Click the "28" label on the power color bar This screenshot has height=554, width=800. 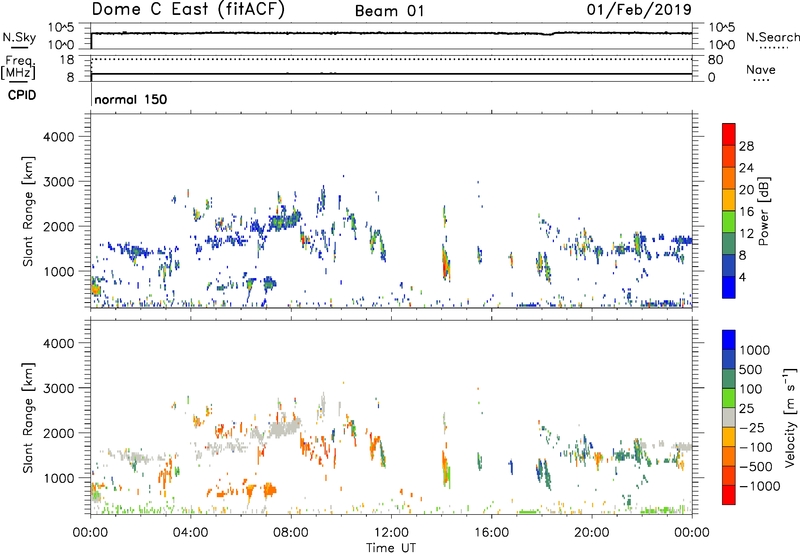[746, 146]
